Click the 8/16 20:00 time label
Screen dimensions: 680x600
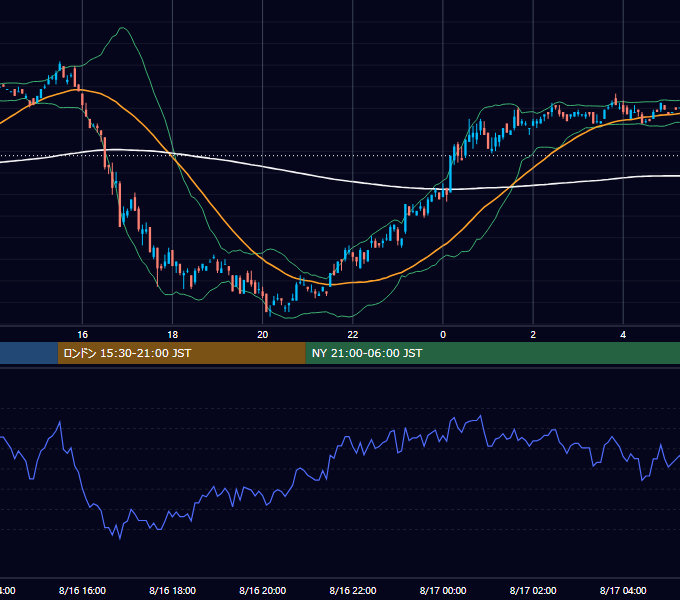[x=262, y=590]
